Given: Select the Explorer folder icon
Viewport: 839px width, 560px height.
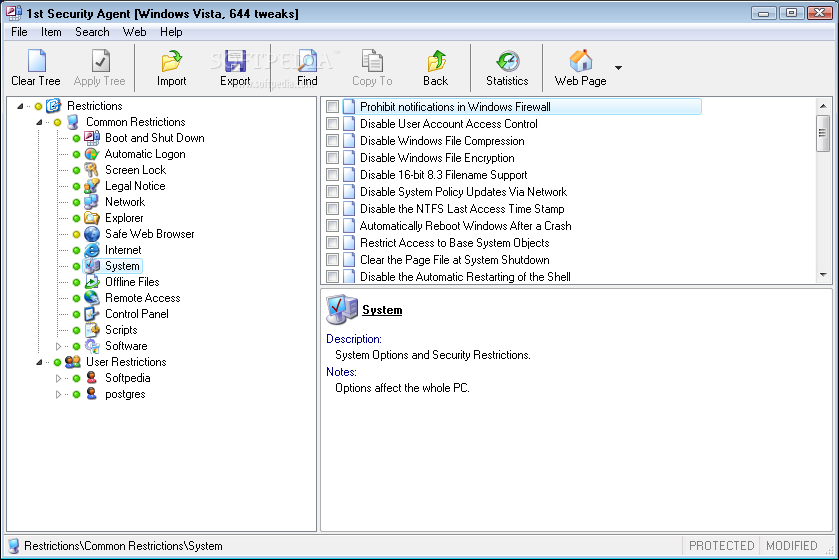Looking at the screenshot, I should pyautogui.click(x=92, y=218).
